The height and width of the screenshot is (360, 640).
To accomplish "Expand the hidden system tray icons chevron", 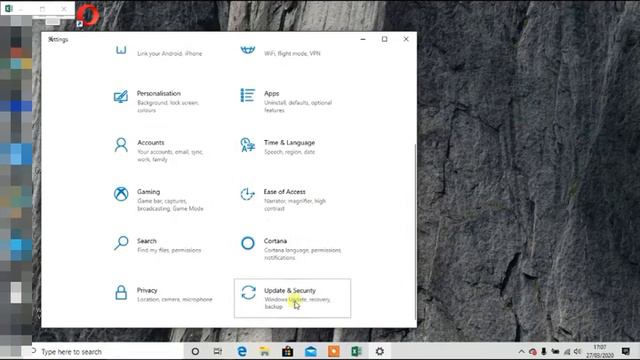I will 521,351.
